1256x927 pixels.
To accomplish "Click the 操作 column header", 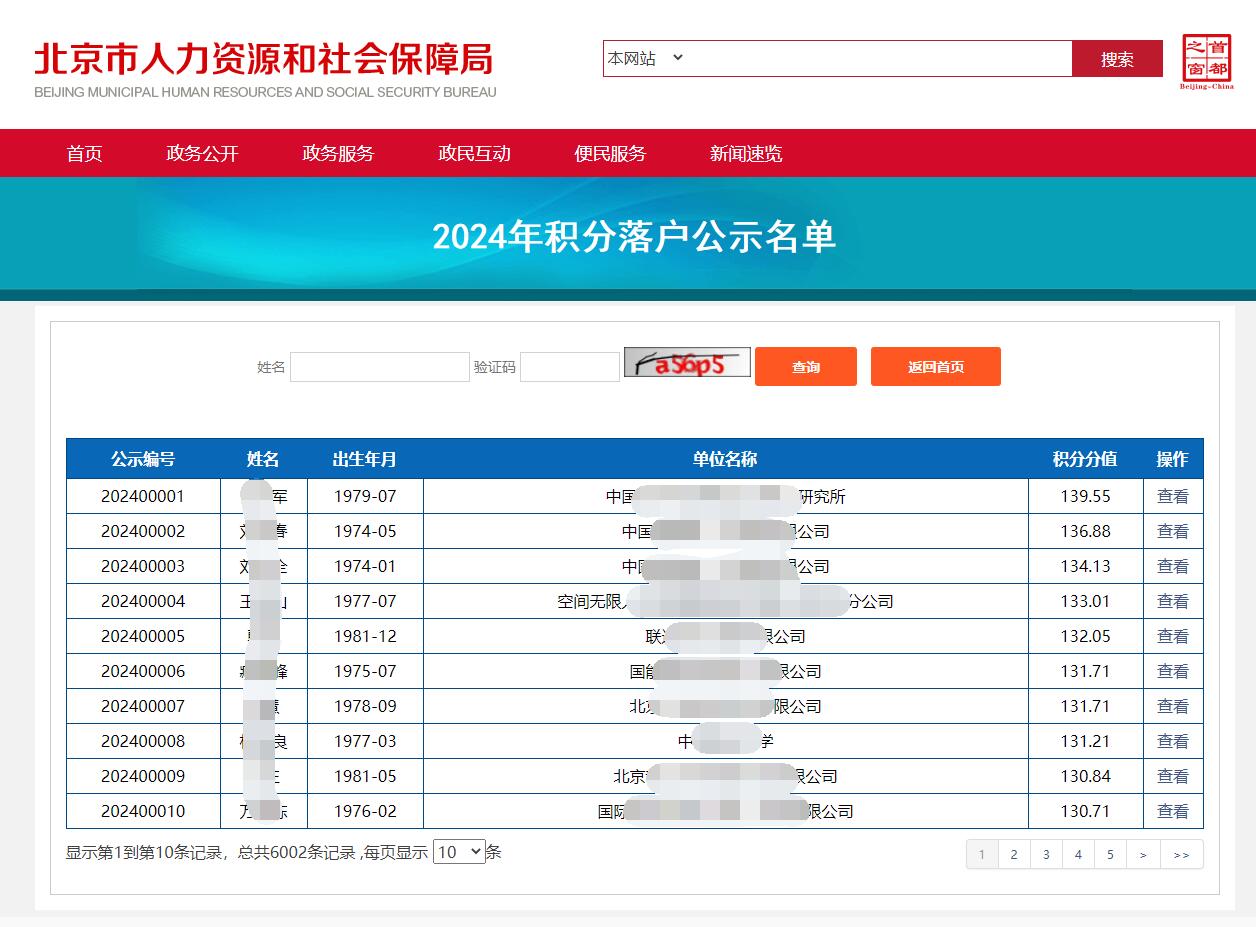I will (1173, 459).
